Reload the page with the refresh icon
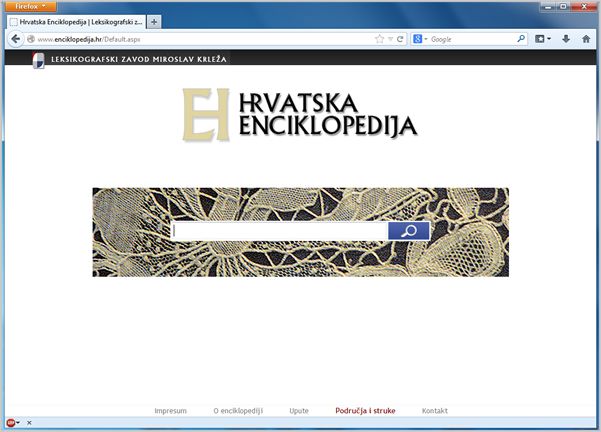601x432 pixels. pos(400,39)
